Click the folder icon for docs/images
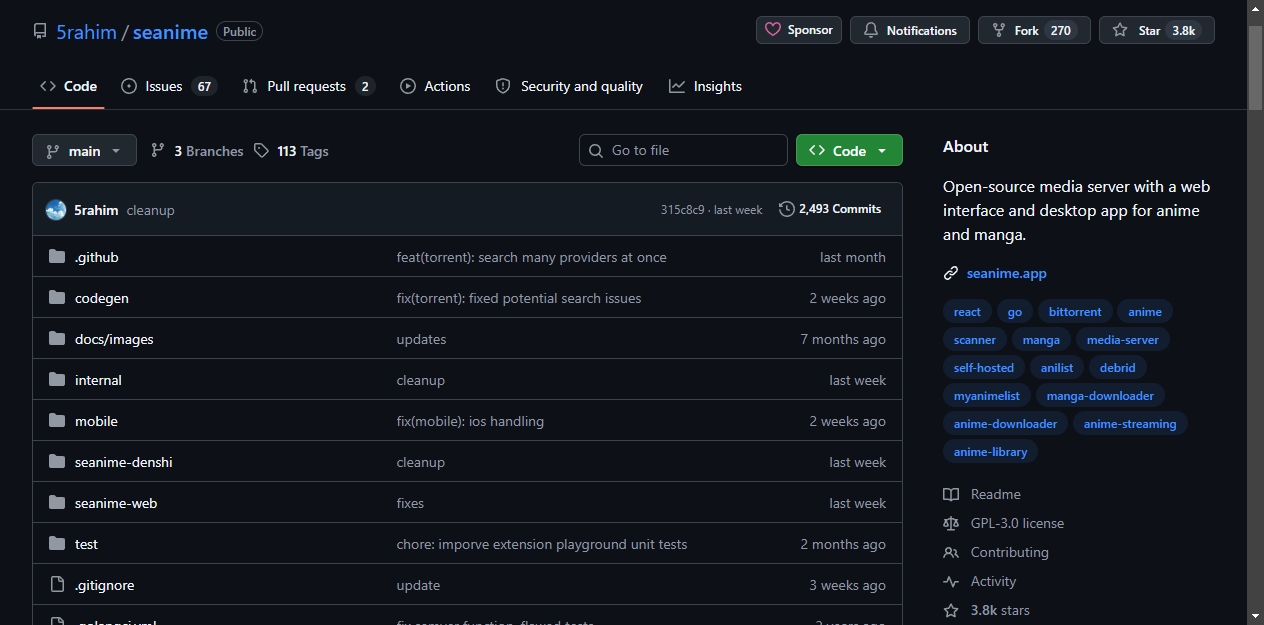Image resolution: width=1264 pixels, height=625 pixels. pyautogui.click(x=57, y=339)
